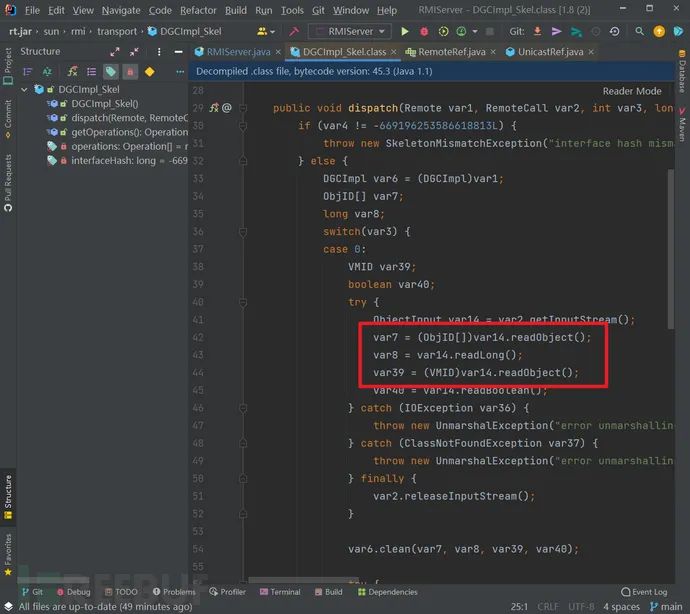Click the editor horizontal scrollbar
Image resolution: width=690 pixels, height=614 pixels.
click(304, 580)
